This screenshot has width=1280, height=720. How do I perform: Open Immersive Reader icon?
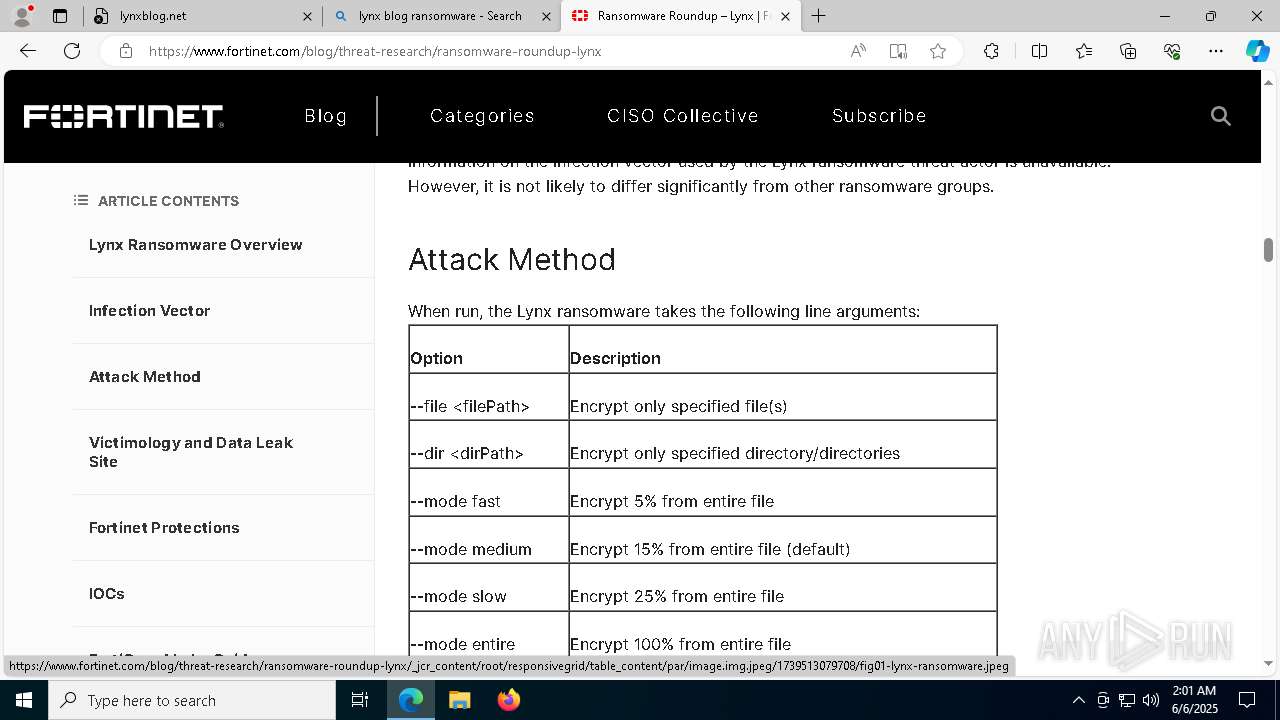pyautogui.click(x=898, y=51)
